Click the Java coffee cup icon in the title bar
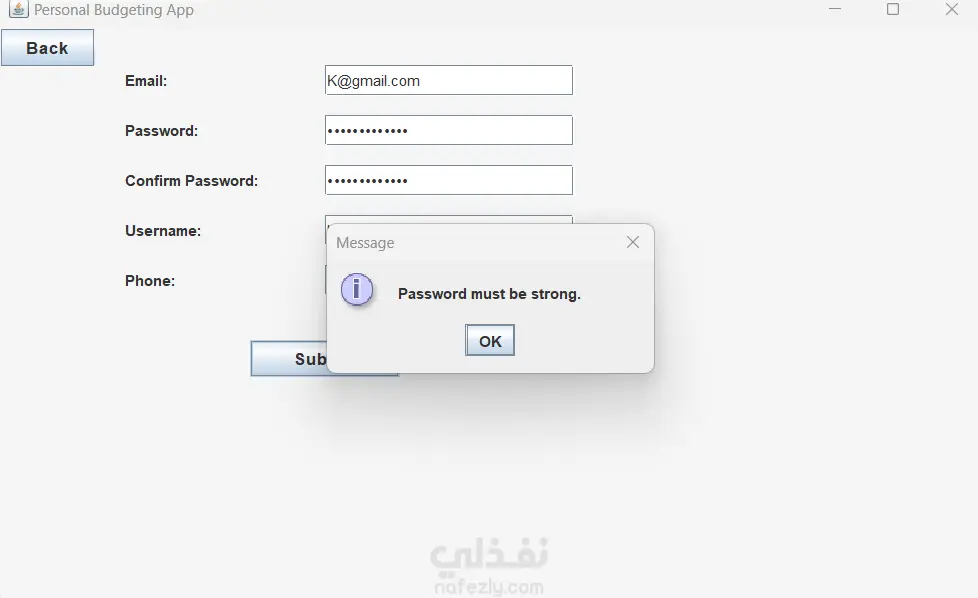This screenshot has height=598, width=978. click(x=18, y=10)
